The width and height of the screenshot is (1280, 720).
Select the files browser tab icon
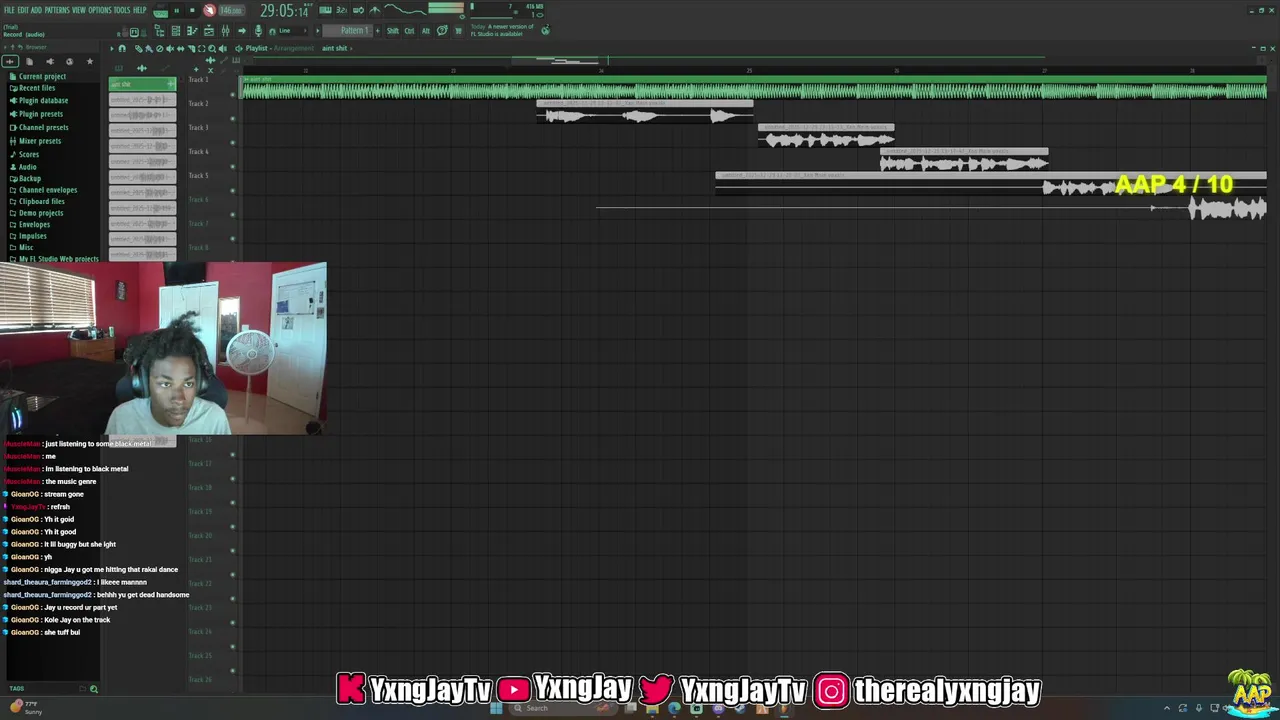pyautogui.click(x=30, y=61)
